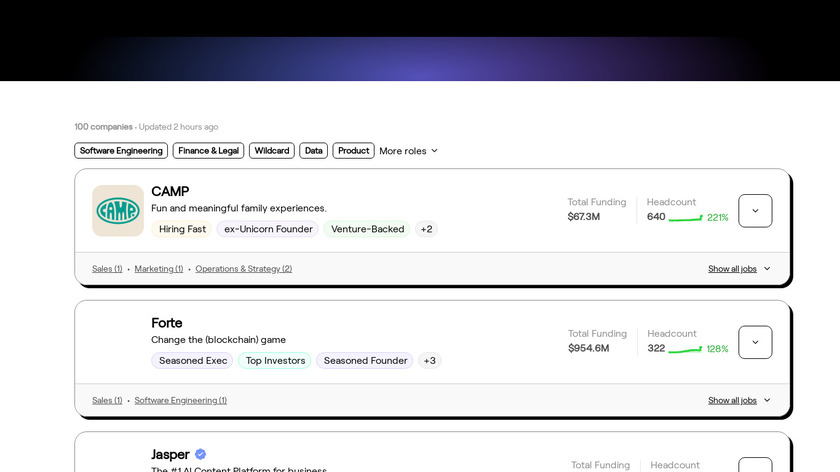This screenshot has height=472, width=840.
Task: Show Forte's +3 additional tags
Action: [430, 361]
